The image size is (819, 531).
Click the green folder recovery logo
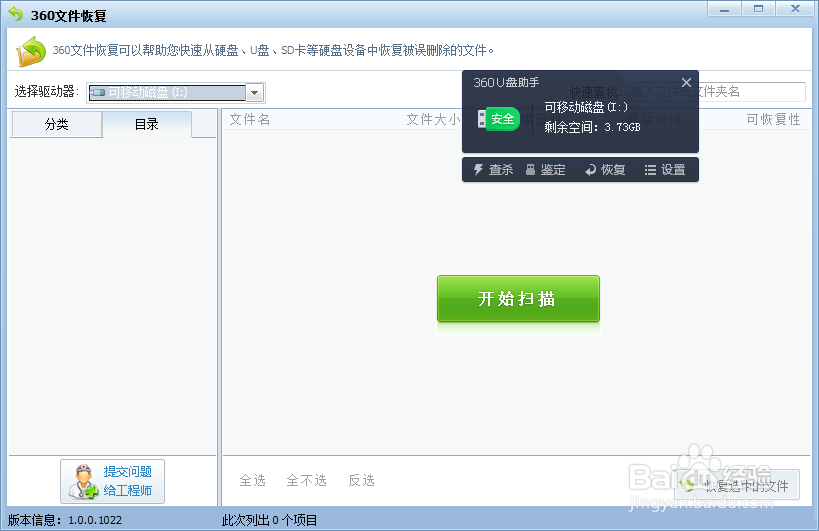[x=31, y=51]
